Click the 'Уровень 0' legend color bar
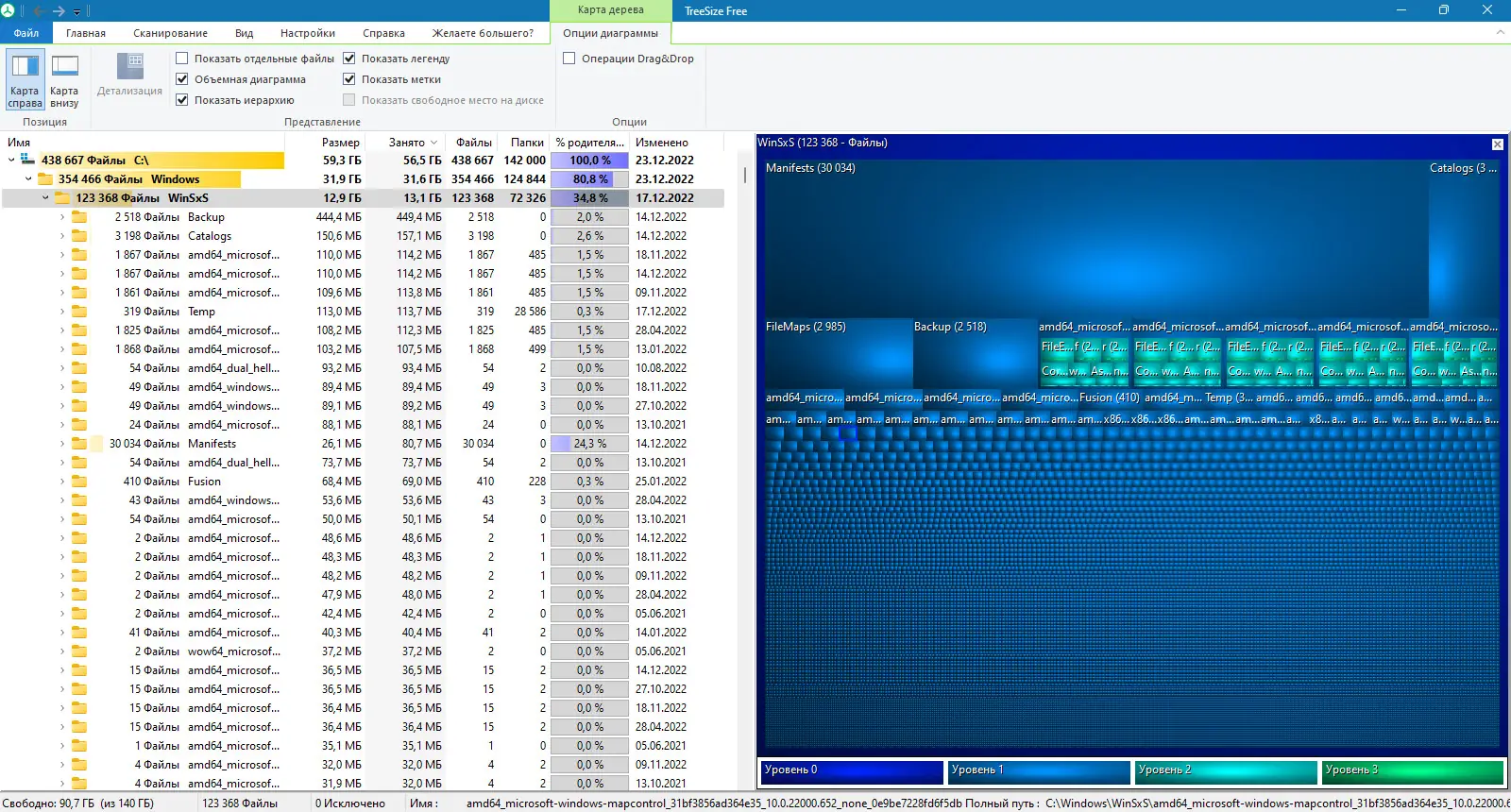The height and width of the screenshot is (812, 1511). pyautogui.click(x=852, y=771)
